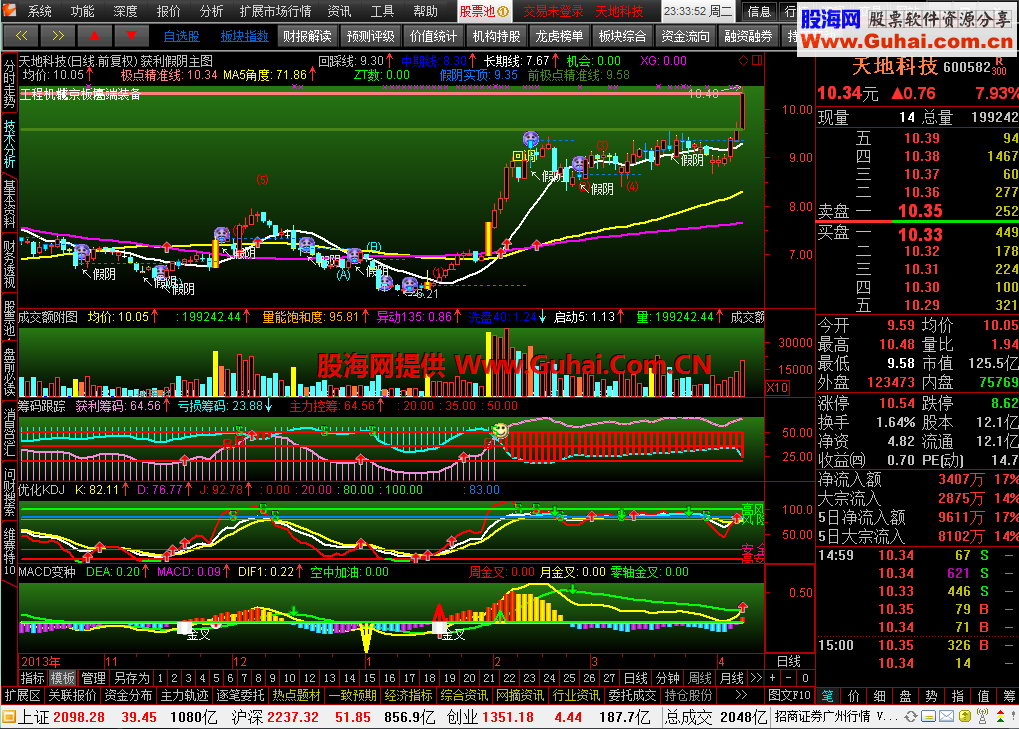Expand more info tabs with >> after 持仓股份
The height and width of the screenshot is (729, 1019).
click(x=741, y=695)
